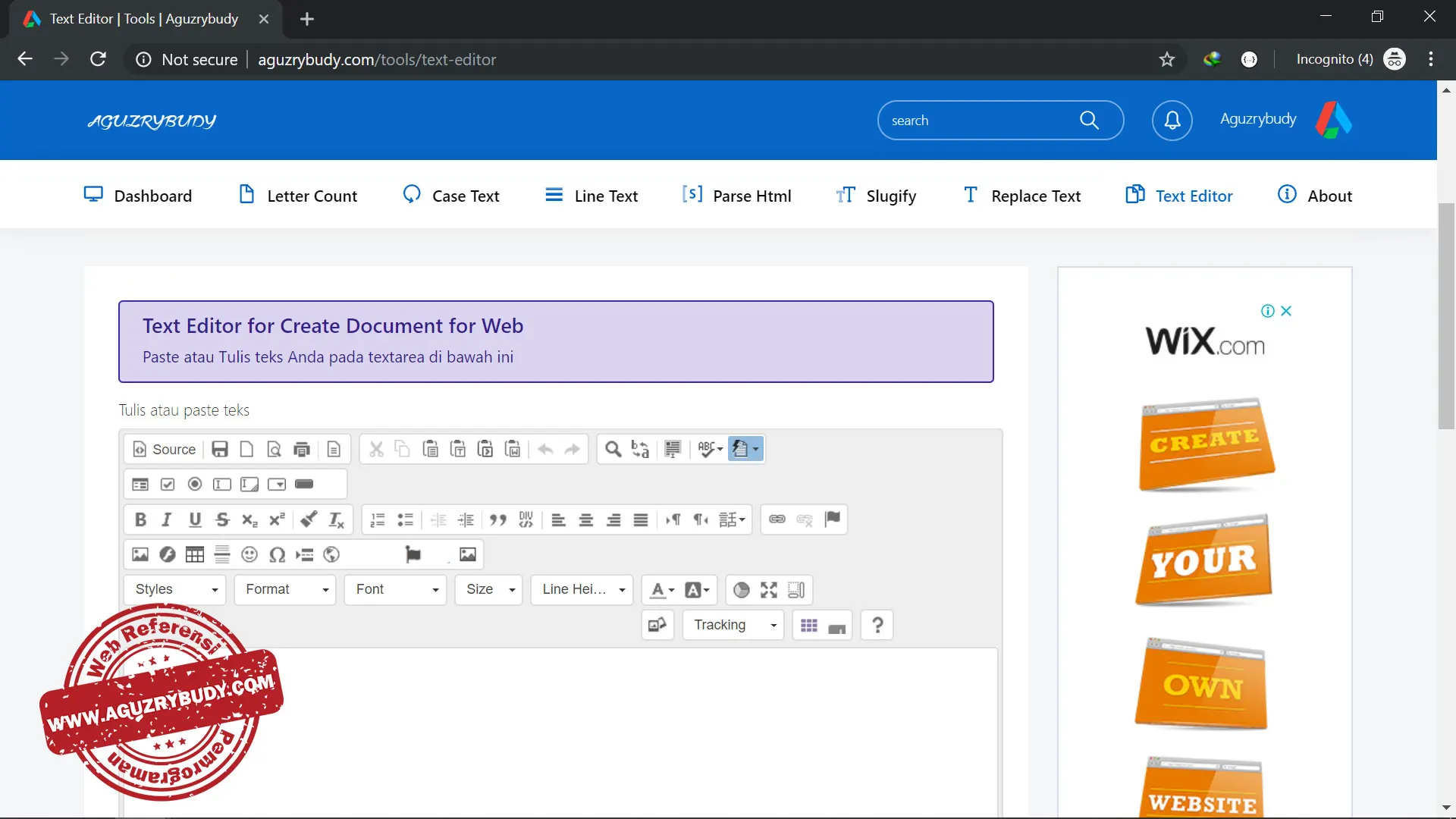Open Letter Count tool tab
The image size is (1456, 819).
click(x=298, y=196)
